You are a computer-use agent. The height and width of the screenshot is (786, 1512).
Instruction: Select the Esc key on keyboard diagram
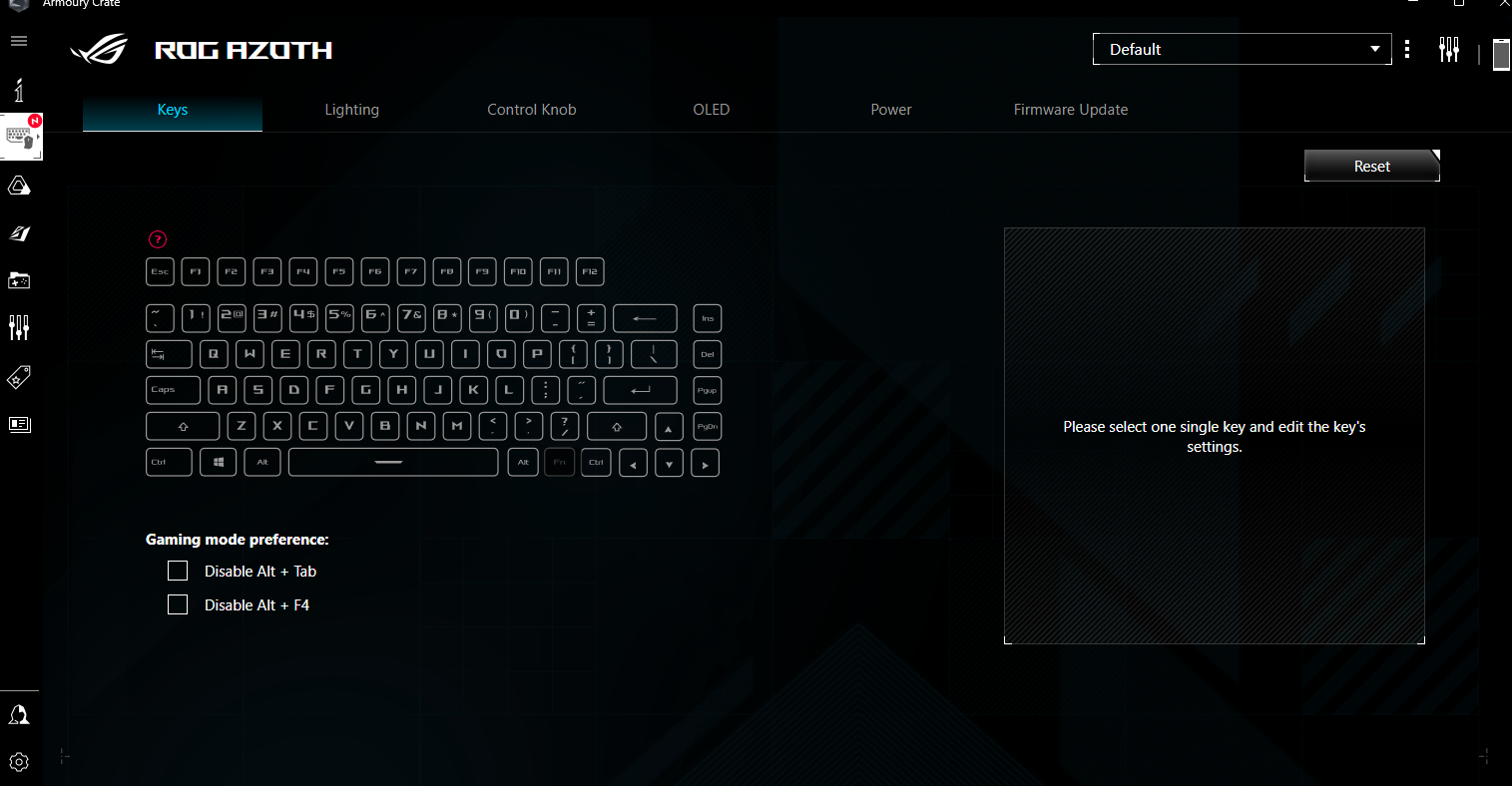point(160,272)
